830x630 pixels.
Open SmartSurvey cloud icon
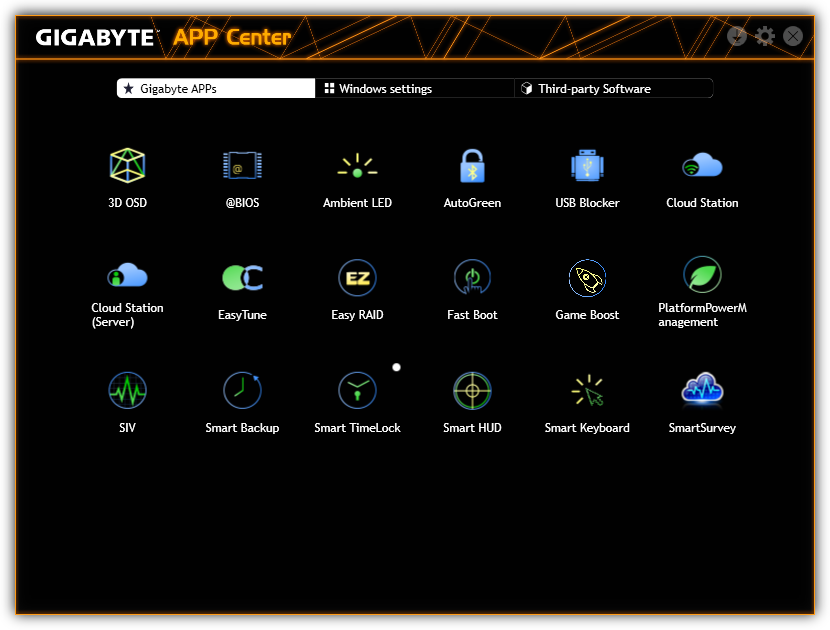(x=702, y=389)
